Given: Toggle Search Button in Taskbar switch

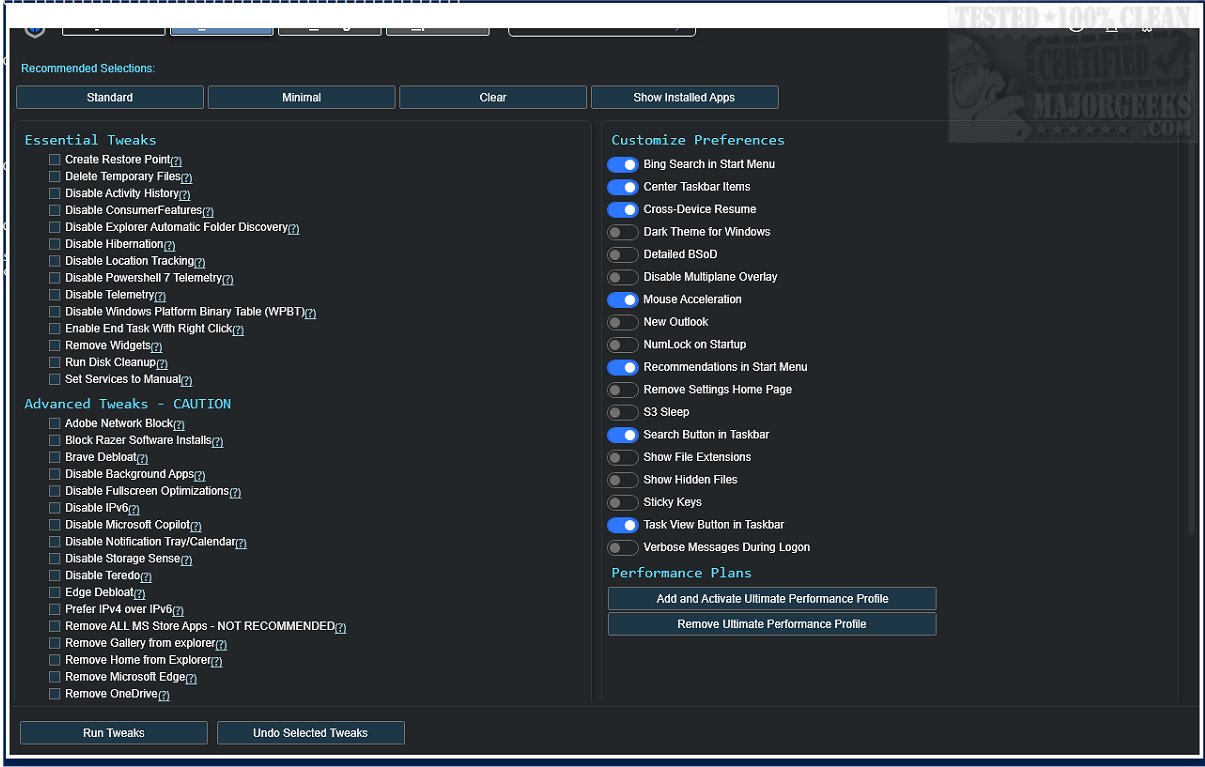Looking at the screenshot, I should point(623,435).
